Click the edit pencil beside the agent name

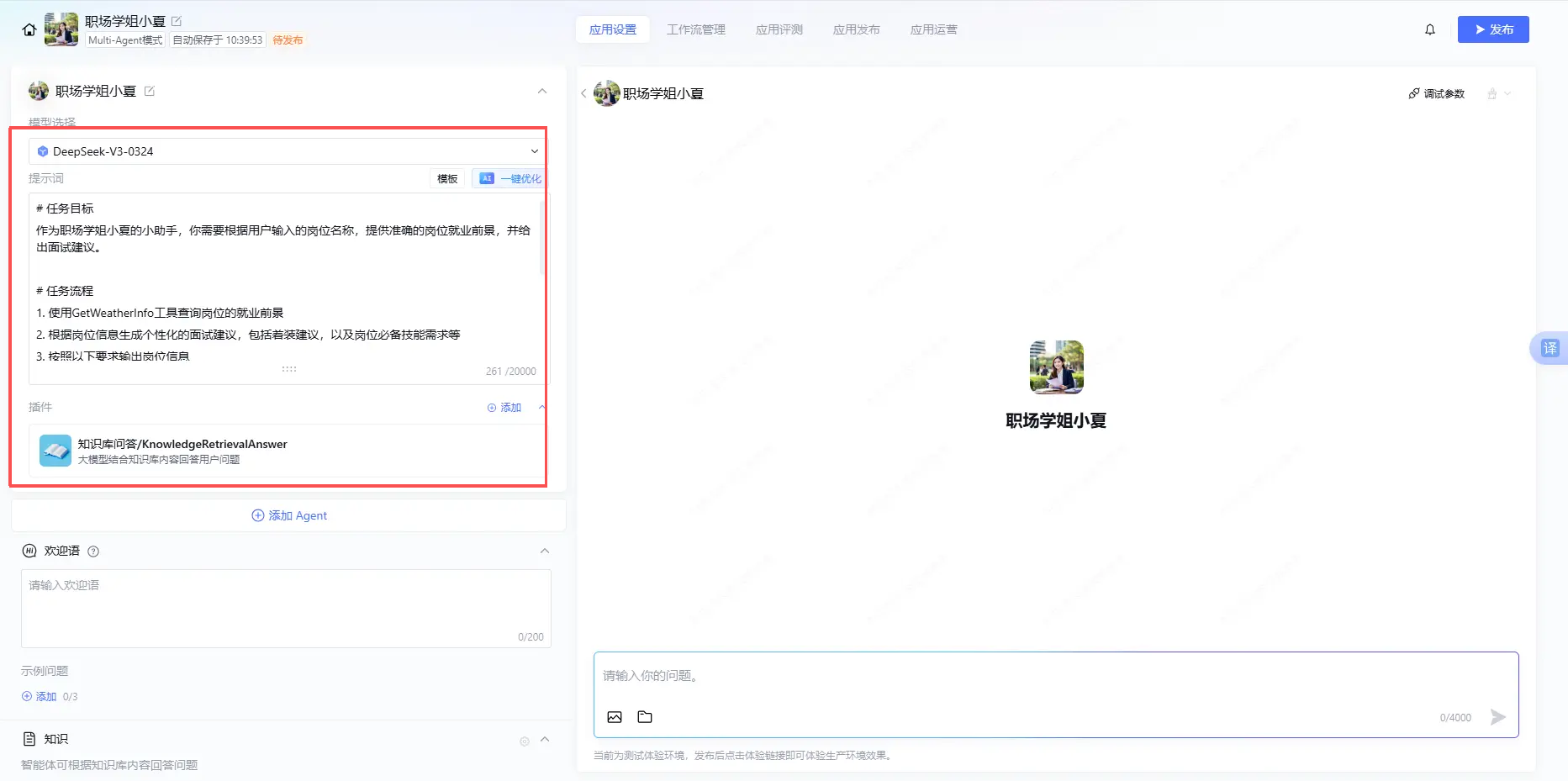[150, 91]
